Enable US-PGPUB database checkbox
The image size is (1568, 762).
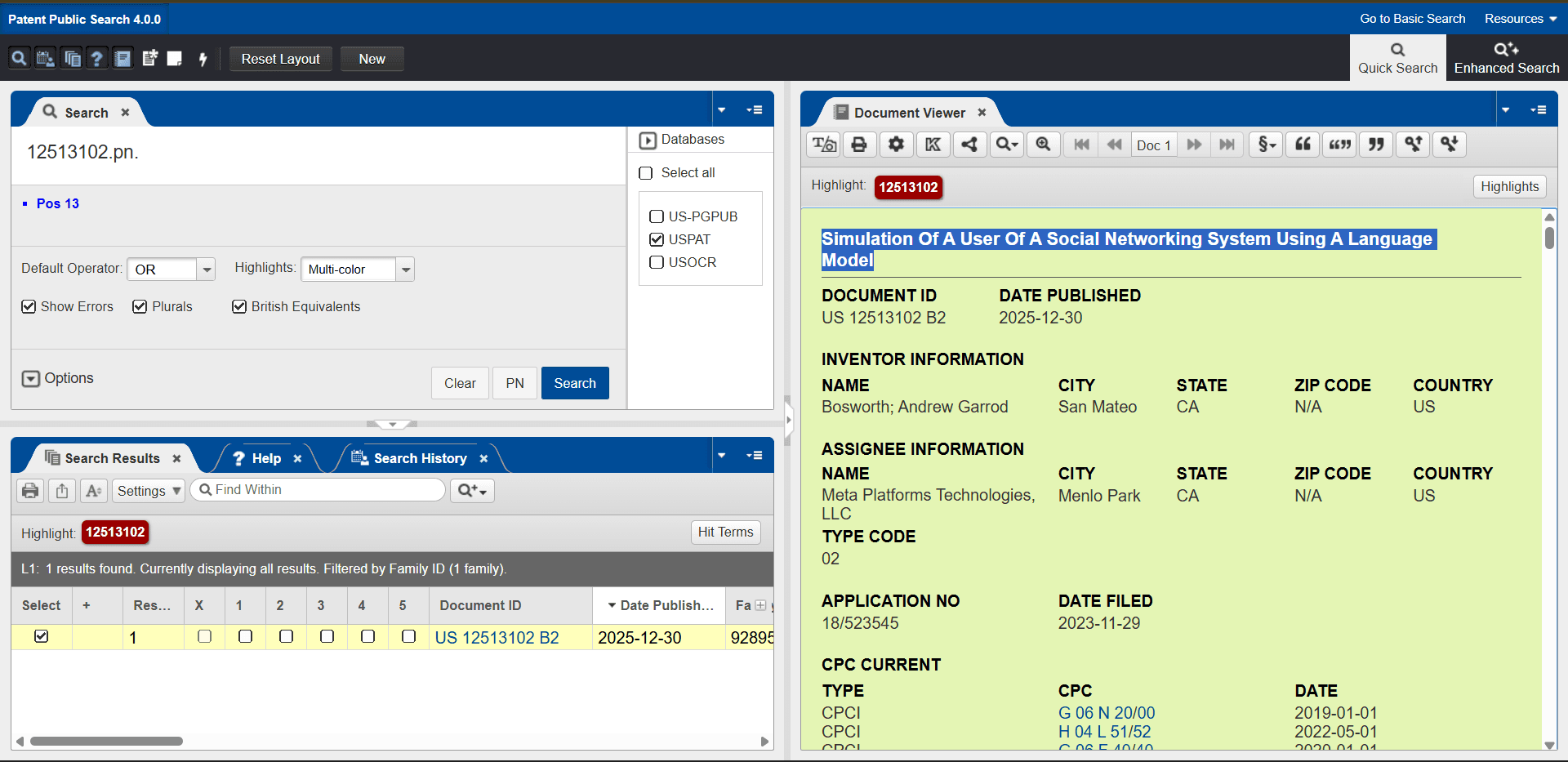click(657, 216)
